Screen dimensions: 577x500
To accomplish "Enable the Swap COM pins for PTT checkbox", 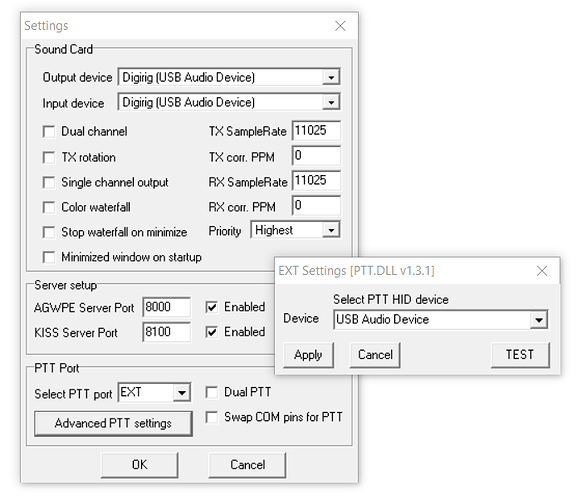I will click(x=212, y=418).
